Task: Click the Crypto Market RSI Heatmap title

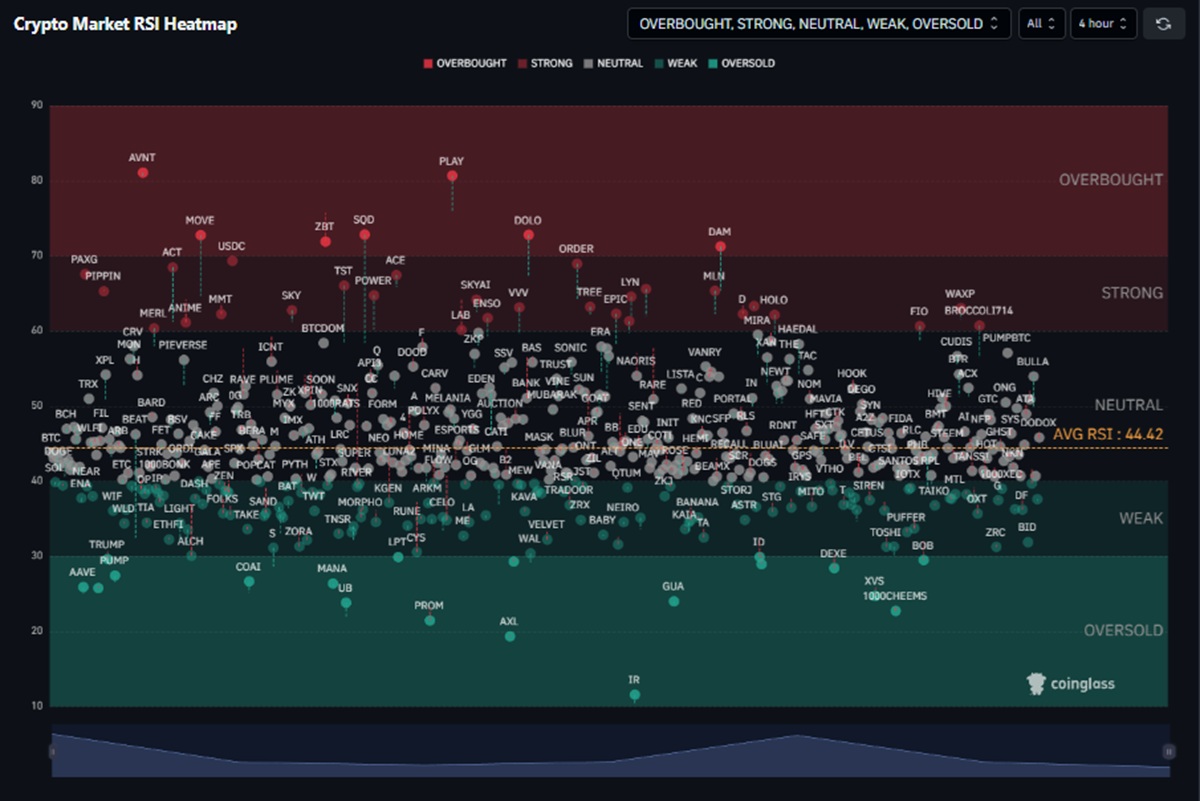Action: point(125,24)
